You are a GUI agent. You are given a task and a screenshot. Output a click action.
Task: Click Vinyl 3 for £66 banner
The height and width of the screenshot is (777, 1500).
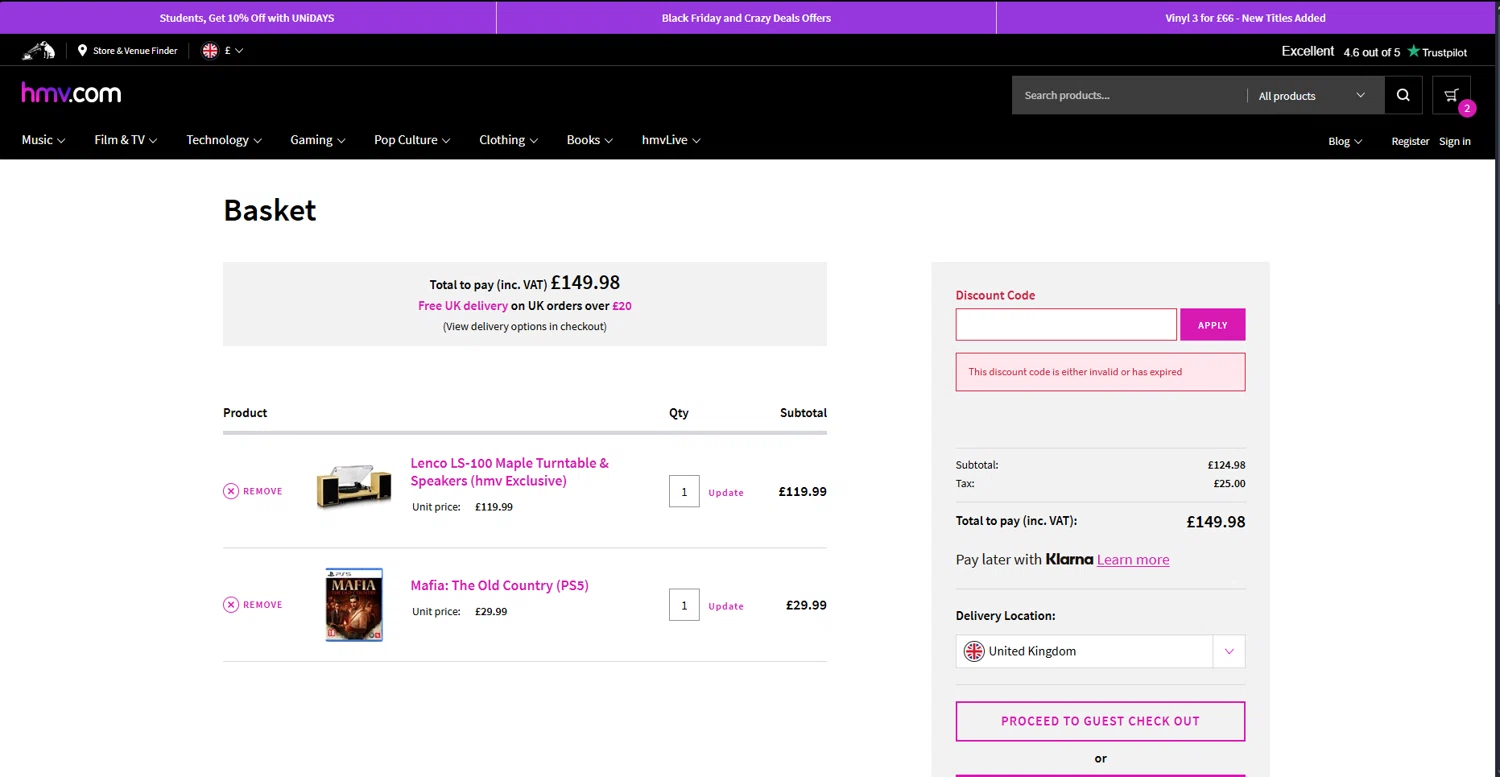1245,18
